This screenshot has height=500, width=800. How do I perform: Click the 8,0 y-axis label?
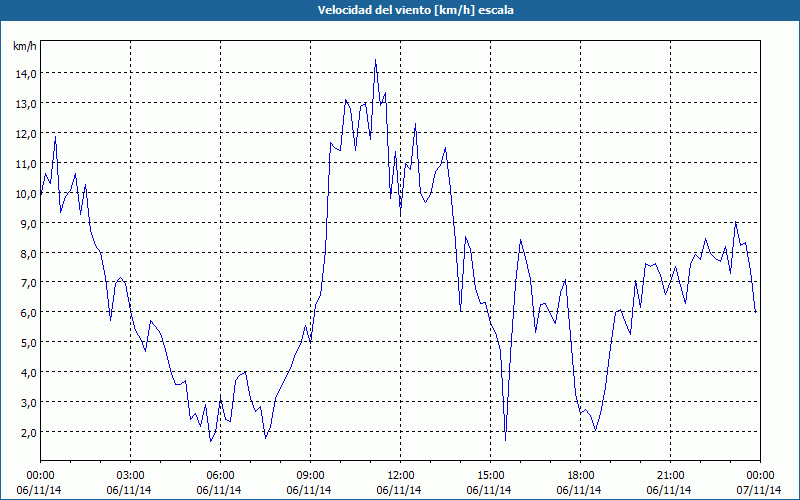29,254
